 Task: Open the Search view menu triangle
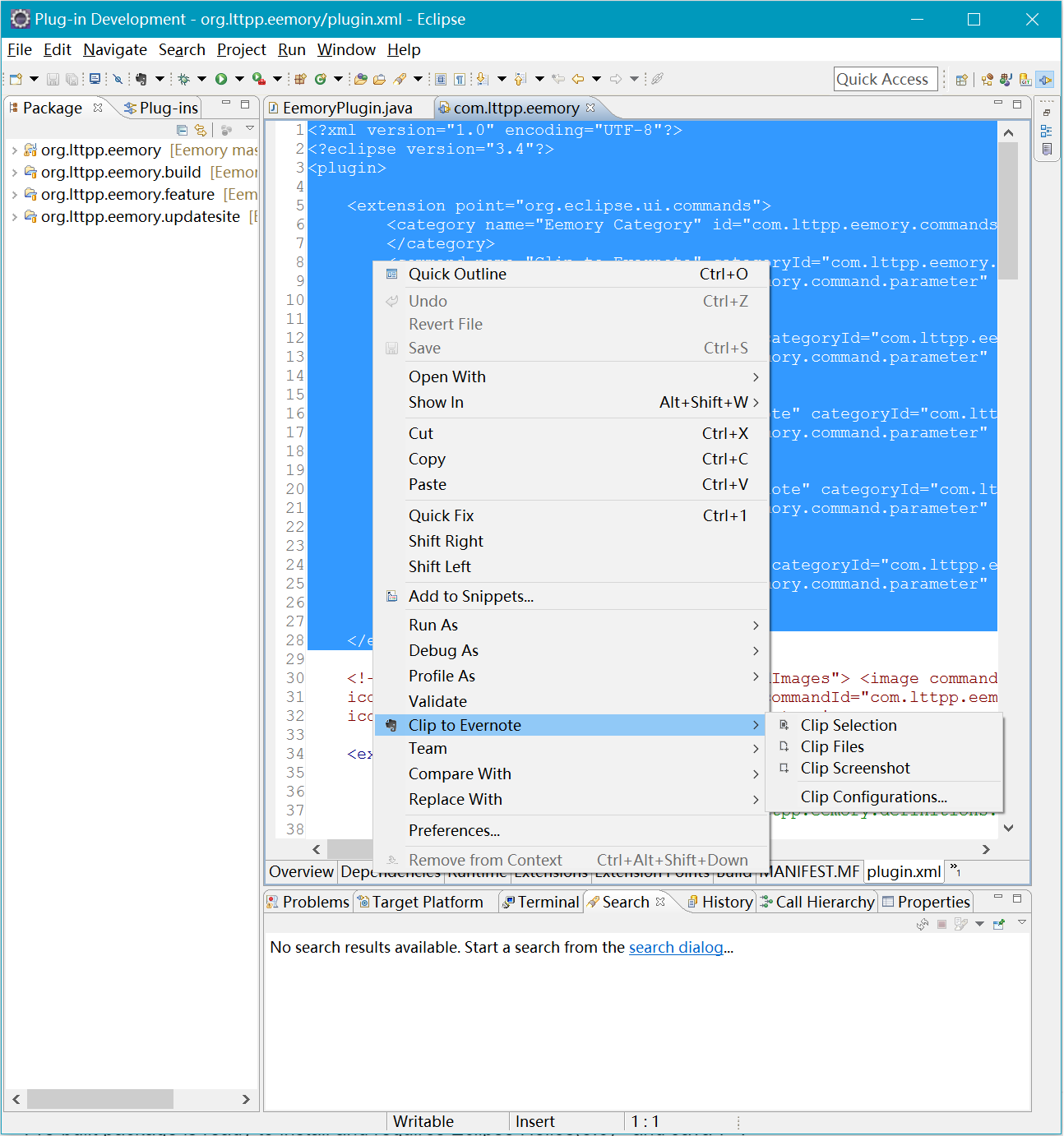[x=1022, y=923]
